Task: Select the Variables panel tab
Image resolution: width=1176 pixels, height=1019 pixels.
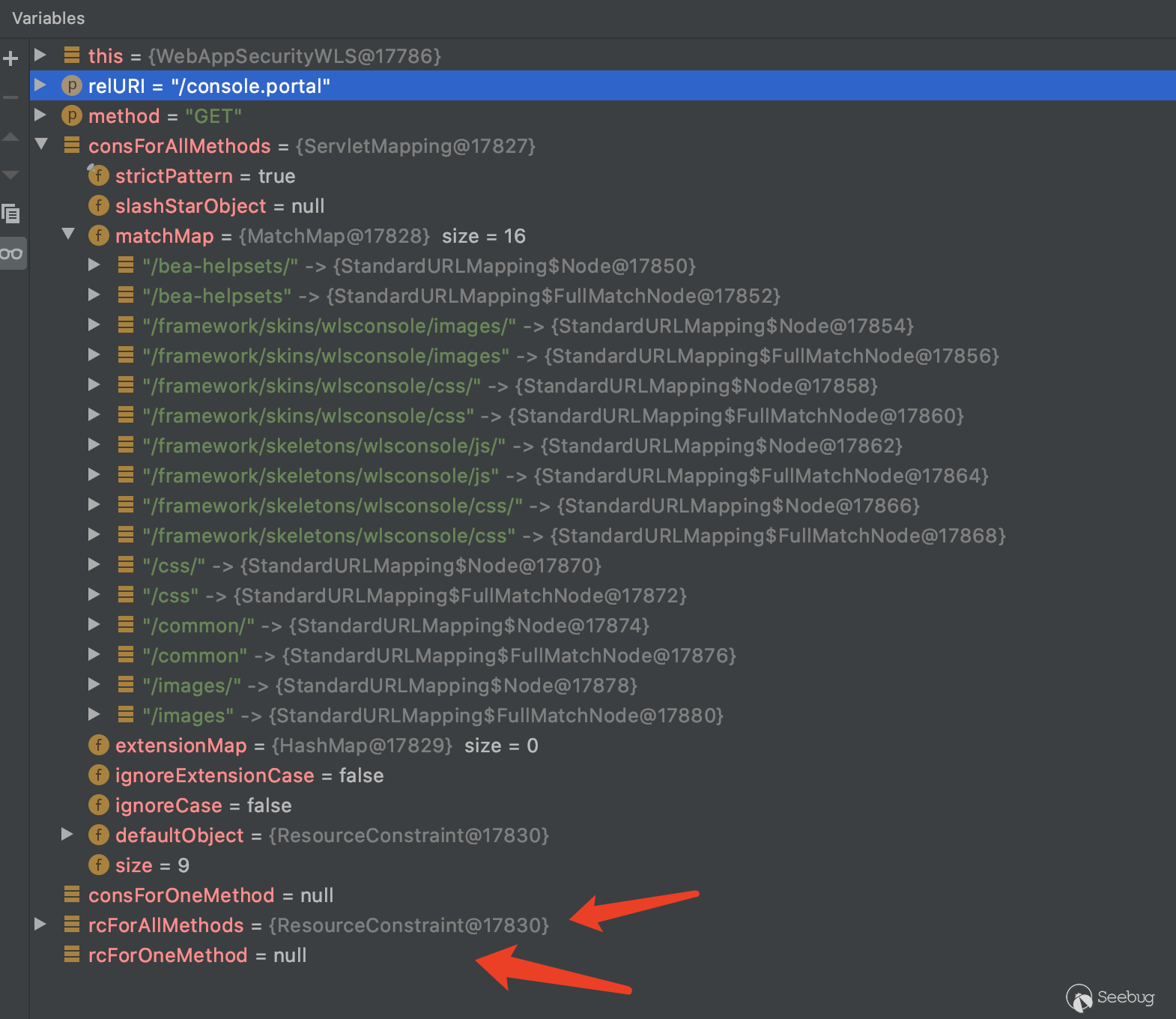Action: coord(49,18)
